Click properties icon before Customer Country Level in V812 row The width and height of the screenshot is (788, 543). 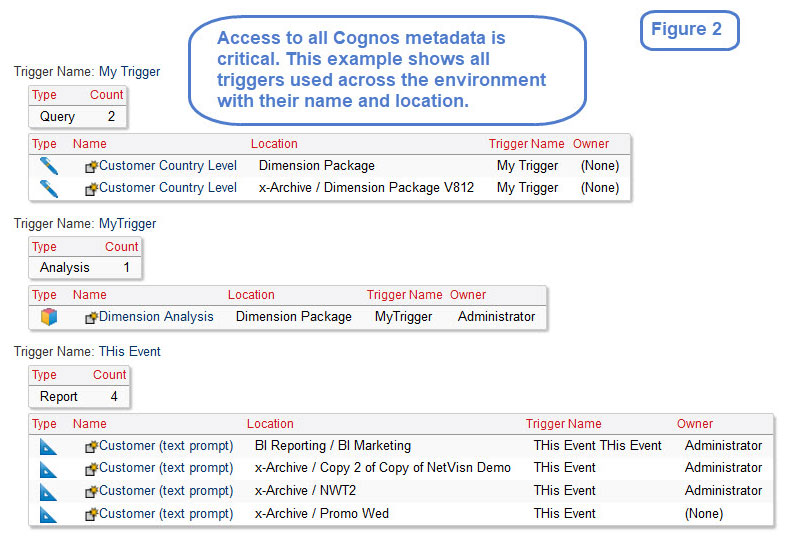pyautogui.click(x=91, y=189)
